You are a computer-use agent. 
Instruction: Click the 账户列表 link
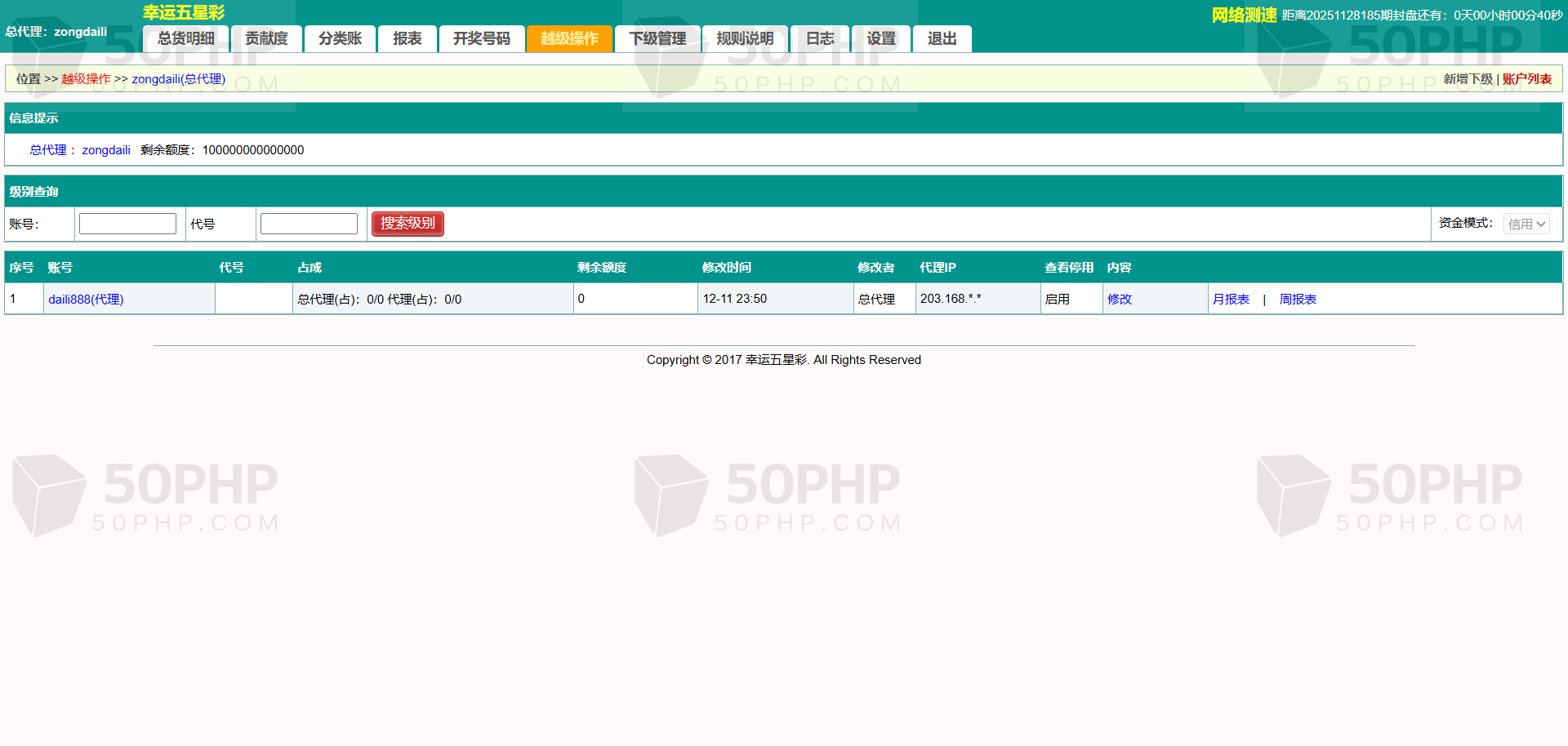click(x=1526, y=79)
